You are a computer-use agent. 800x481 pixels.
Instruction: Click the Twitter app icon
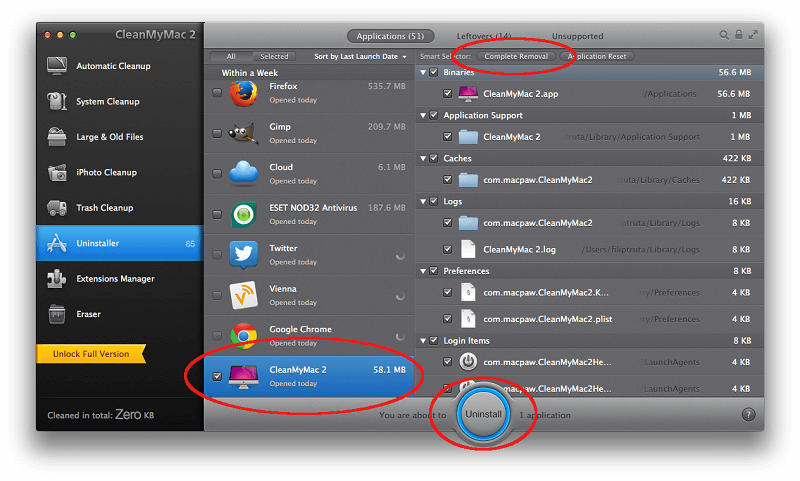243,255
